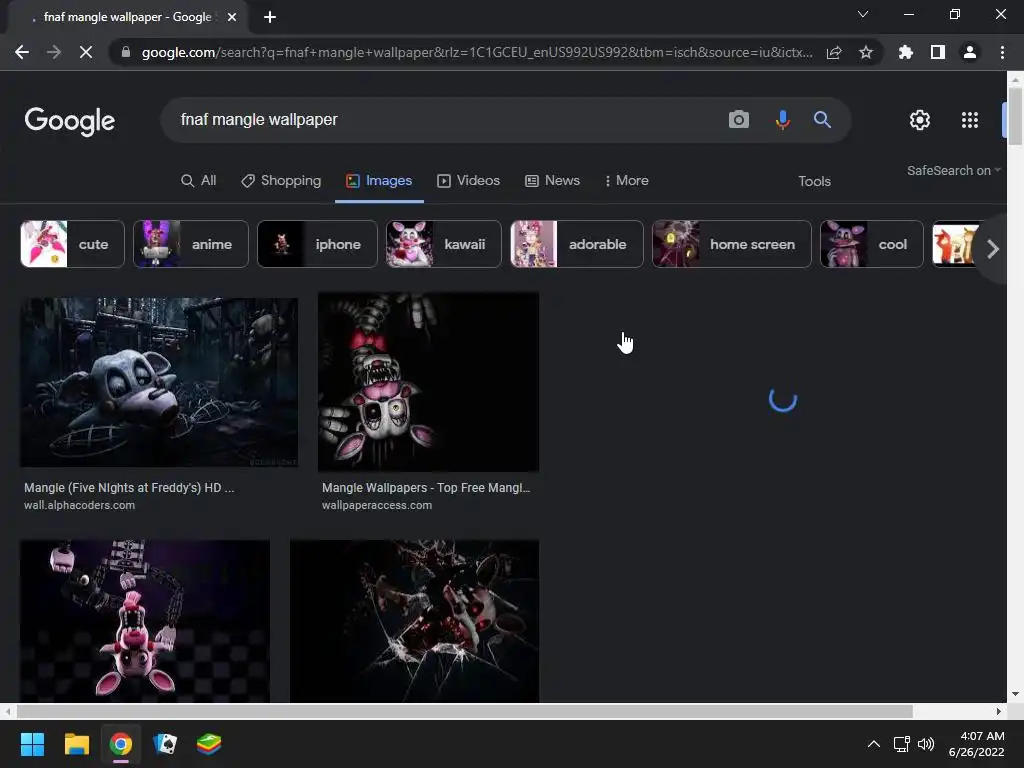Open new tab with plus button
The image size is (1024, 768).
[270, 17]
